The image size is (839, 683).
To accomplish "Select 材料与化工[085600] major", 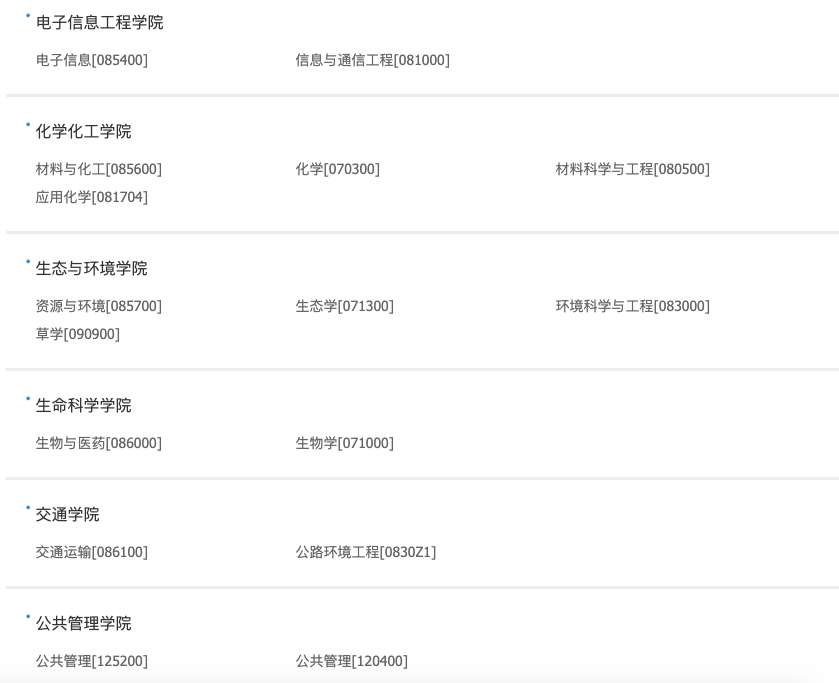I will (98, 169).
